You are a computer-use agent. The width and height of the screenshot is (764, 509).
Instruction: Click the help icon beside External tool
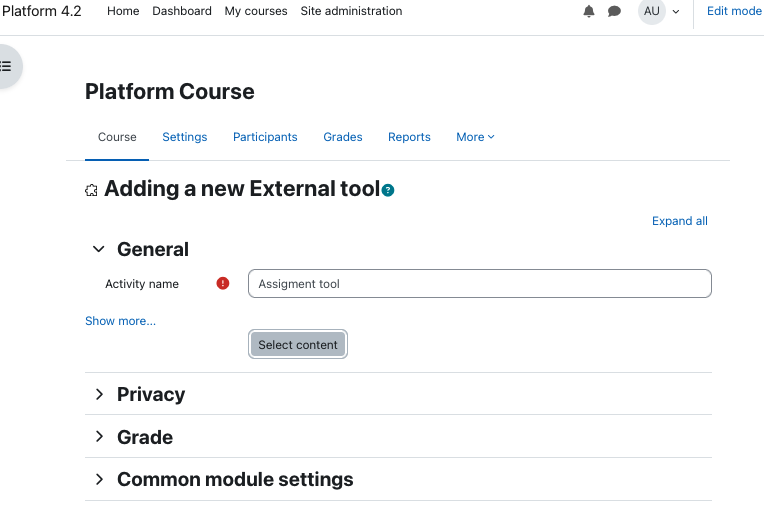coord(388,190)
